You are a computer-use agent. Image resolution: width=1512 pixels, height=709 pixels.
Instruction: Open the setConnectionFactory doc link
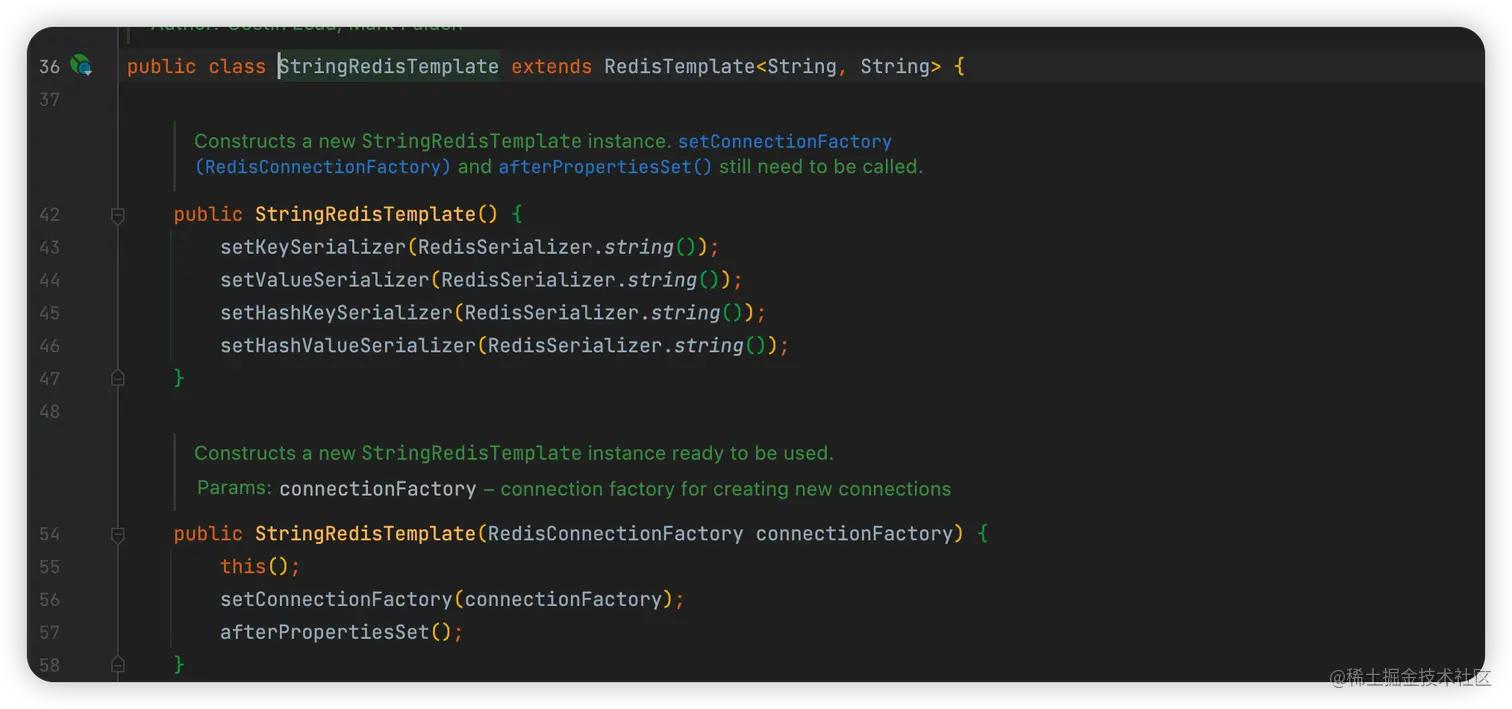point(784,141)
